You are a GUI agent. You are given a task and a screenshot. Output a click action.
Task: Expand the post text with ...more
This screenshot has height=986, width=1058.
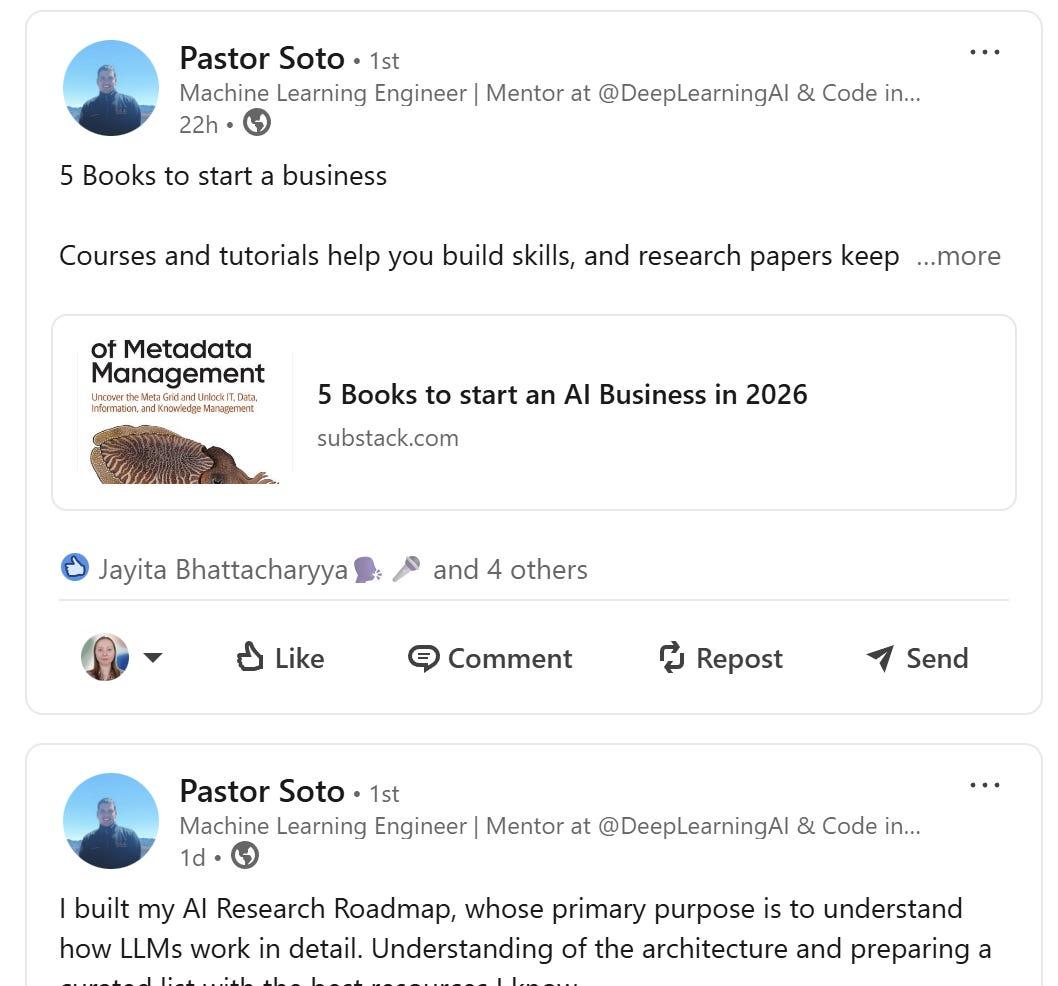(x=958, y=256)
